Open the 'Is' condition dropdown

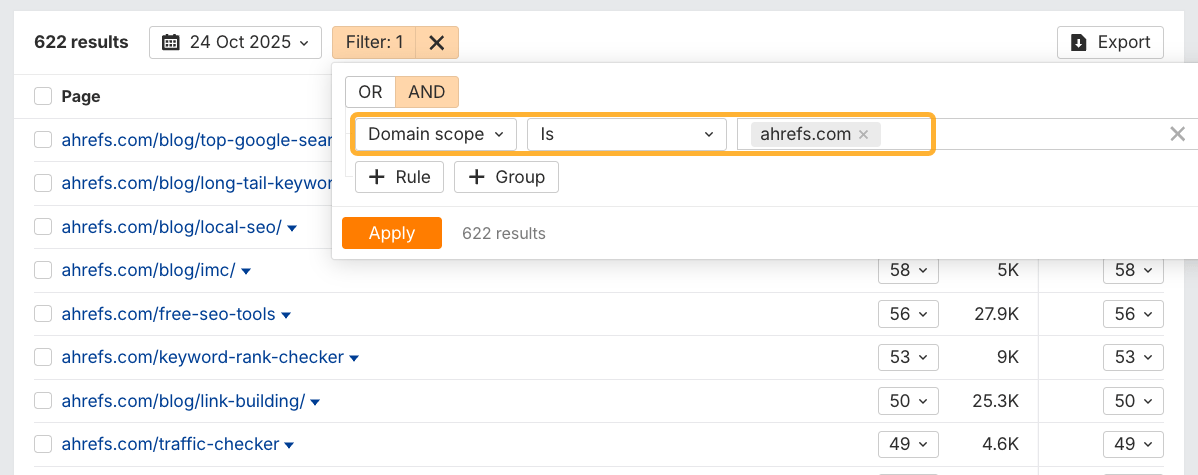(626, 134)
